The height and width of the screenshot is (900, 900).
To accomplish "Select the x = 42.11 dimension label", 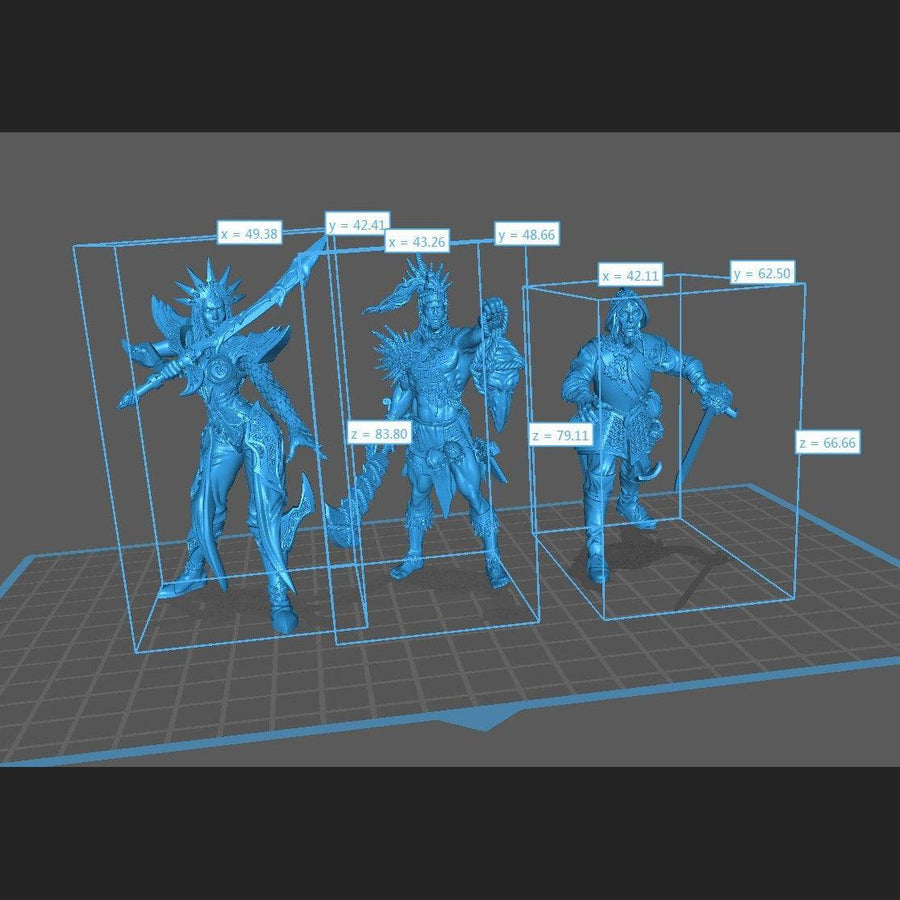I will coord(632,276).
